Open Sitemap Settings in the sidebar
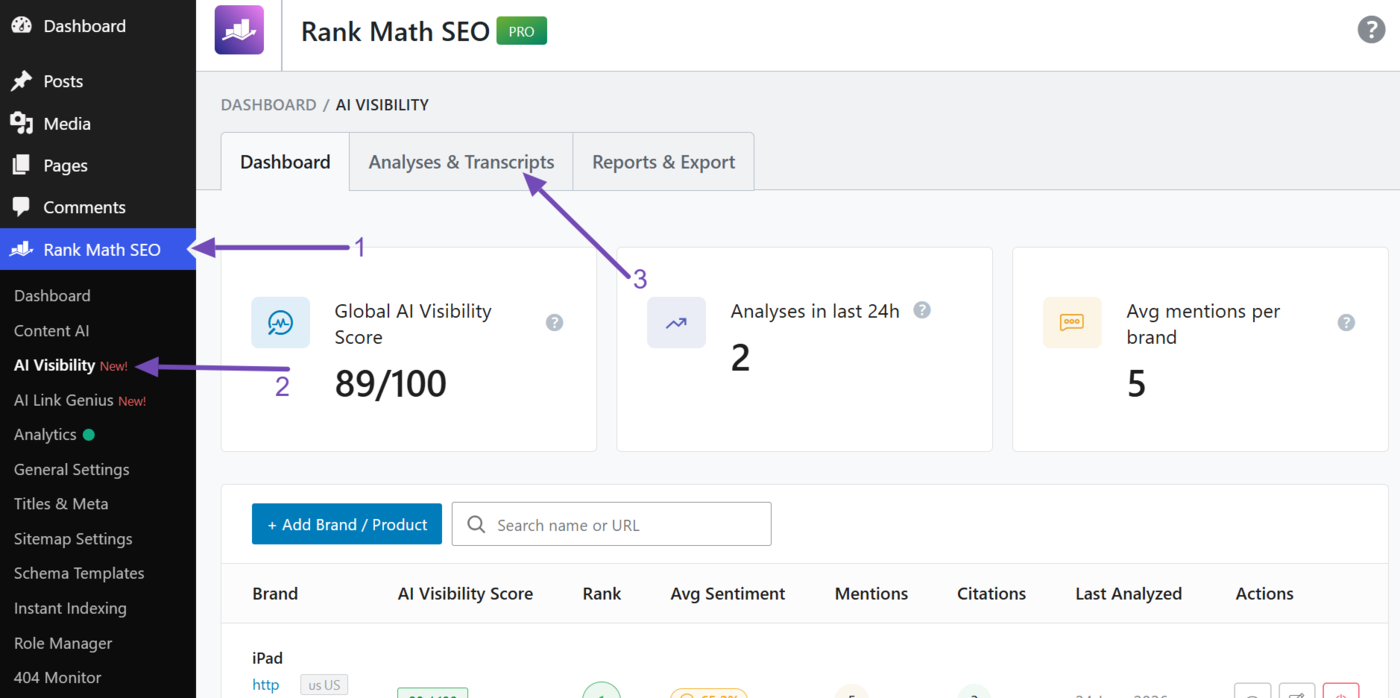Screen dimensions: 1400x698 pos(73,539)
